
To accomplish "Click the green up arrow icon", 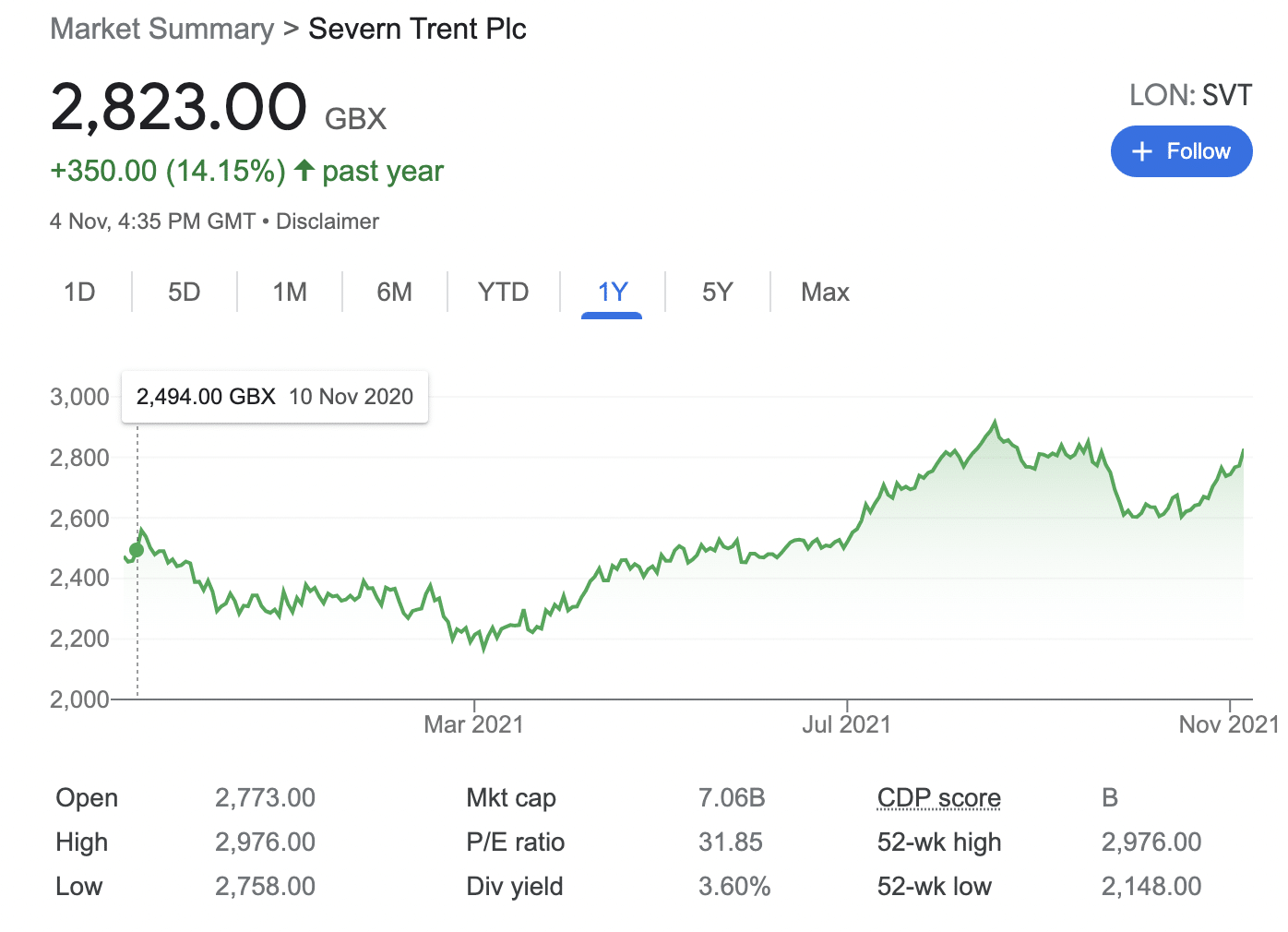I will click(x=304, y=171).
